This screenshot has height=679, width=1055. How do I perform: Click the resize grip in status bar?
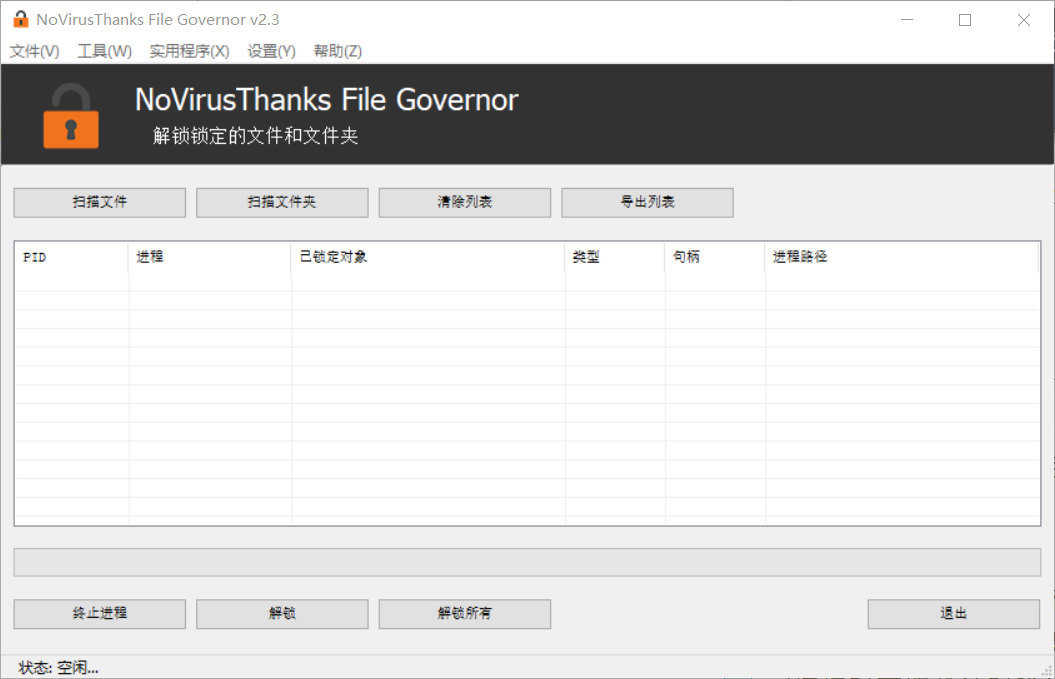point(1046,671)
